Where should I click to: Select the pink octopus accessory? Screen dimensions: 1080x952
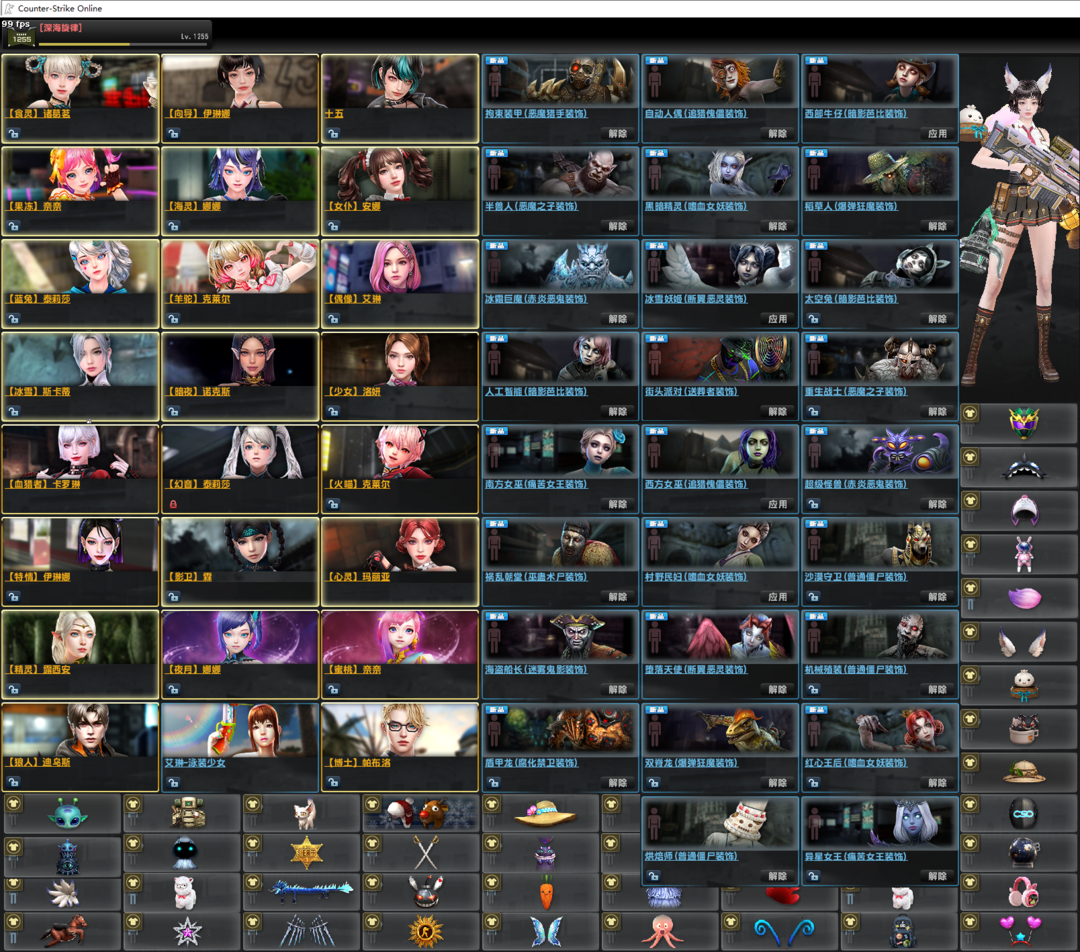pos(663,931)
